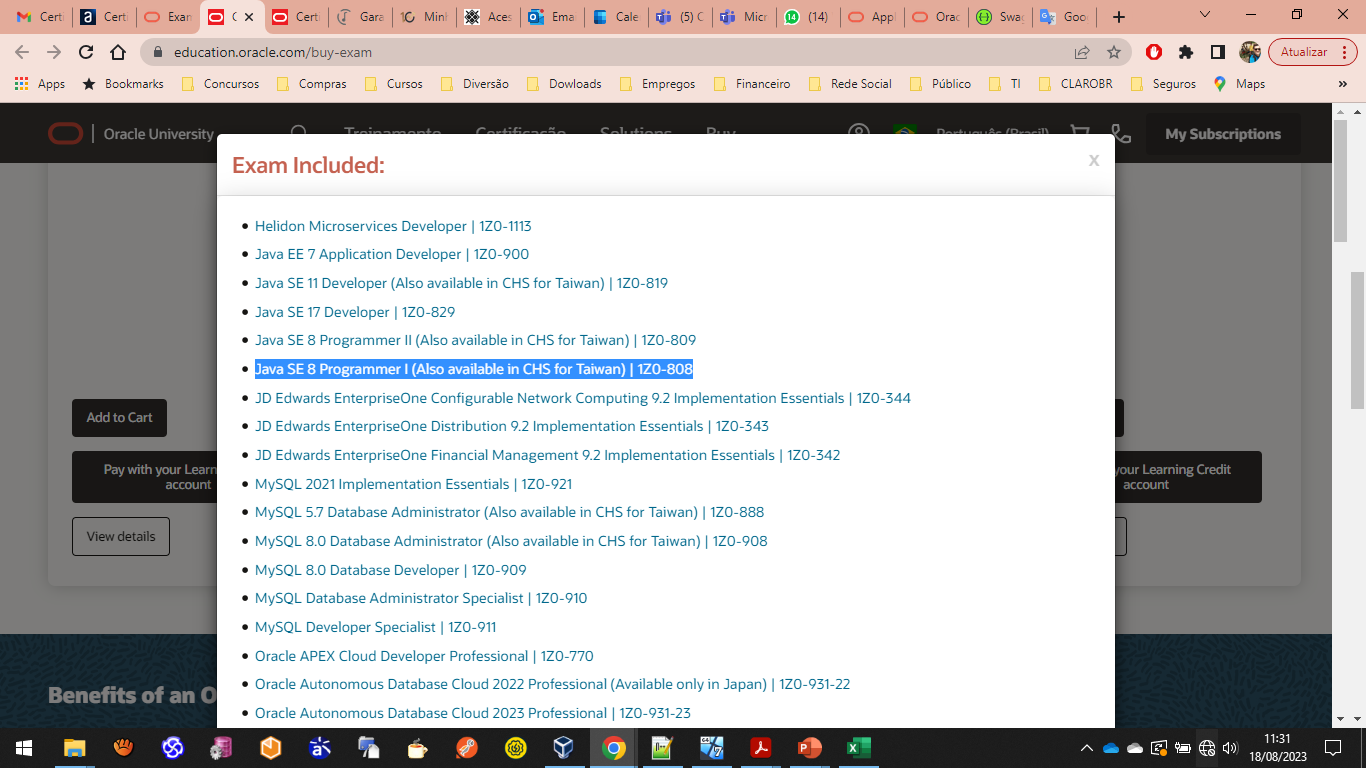Open PowerPoint from the taskbar
This screenshot has width=1366, height=768.
(x=810, y=748)
